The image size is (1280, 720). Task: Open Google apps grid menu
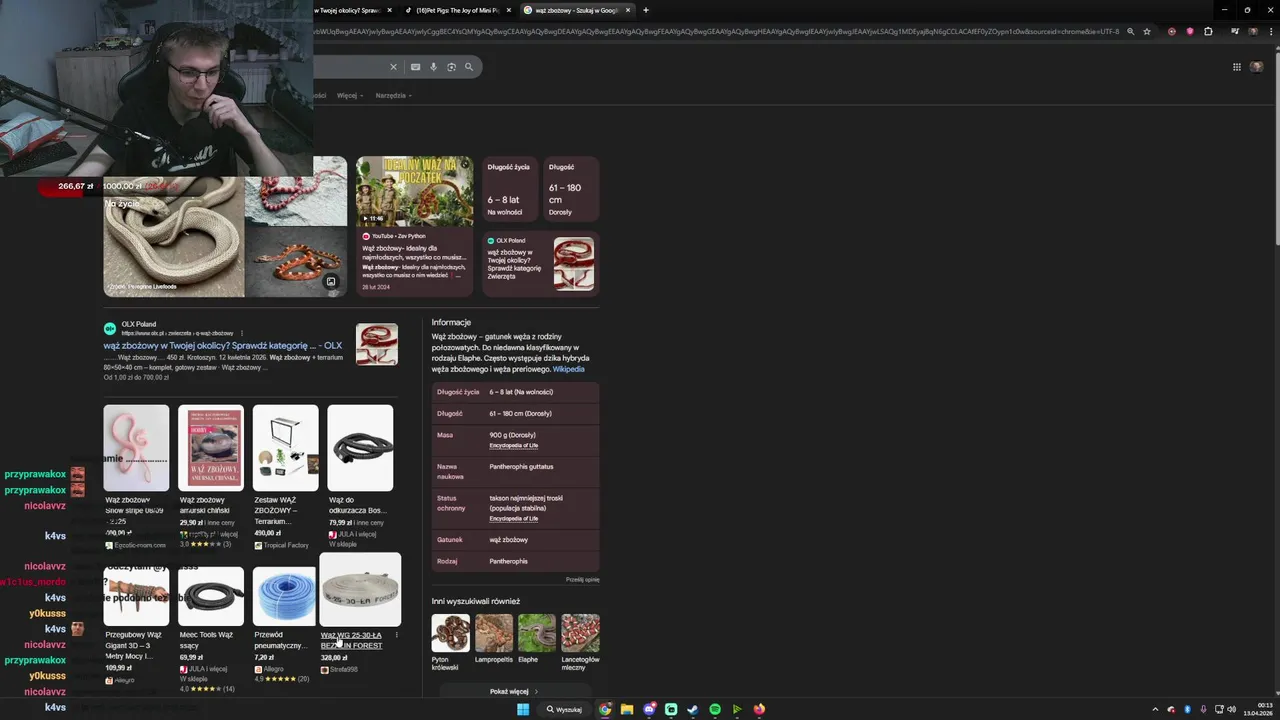tap(1237, 67)
